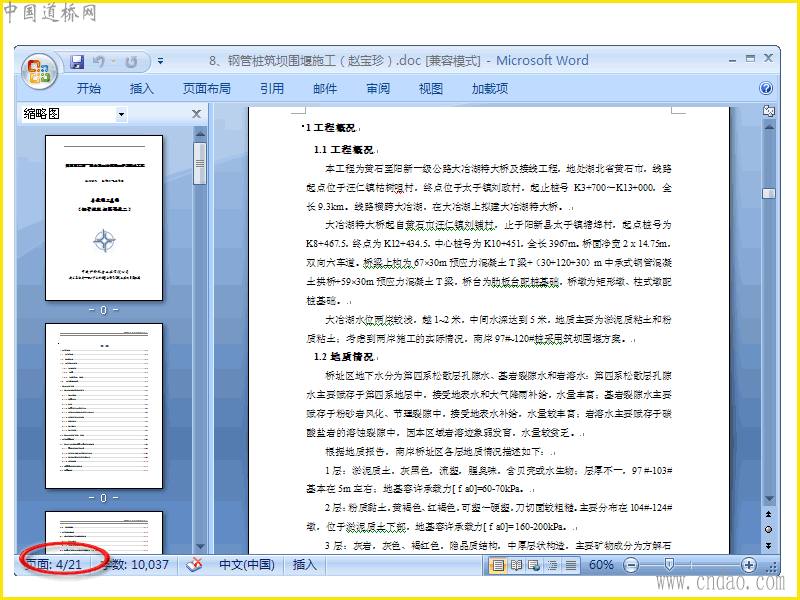800x600 pixels.
Task: Switch to Print Layout view
Action: (x=497, y=565)
